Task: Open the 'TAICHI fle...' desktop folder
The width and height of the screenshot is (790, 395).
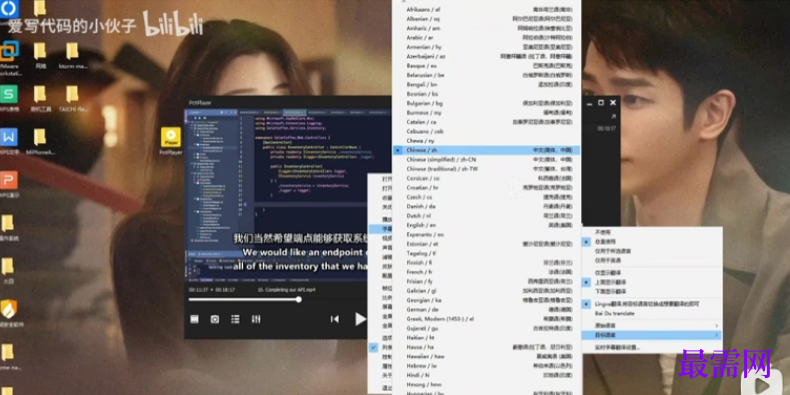Action: point(72,98)
